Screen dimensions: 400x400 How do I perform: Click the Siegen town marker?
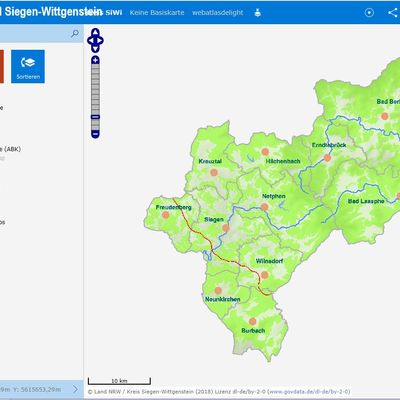pyautogui.click(x=226, y=228)
